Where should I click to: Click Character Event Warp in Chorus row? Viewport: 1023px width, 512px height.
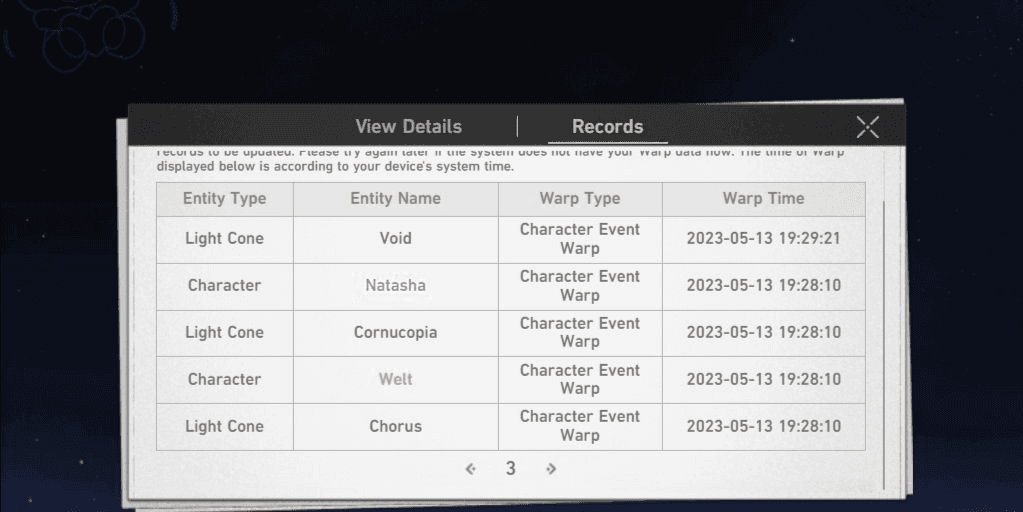pos(580,427)
